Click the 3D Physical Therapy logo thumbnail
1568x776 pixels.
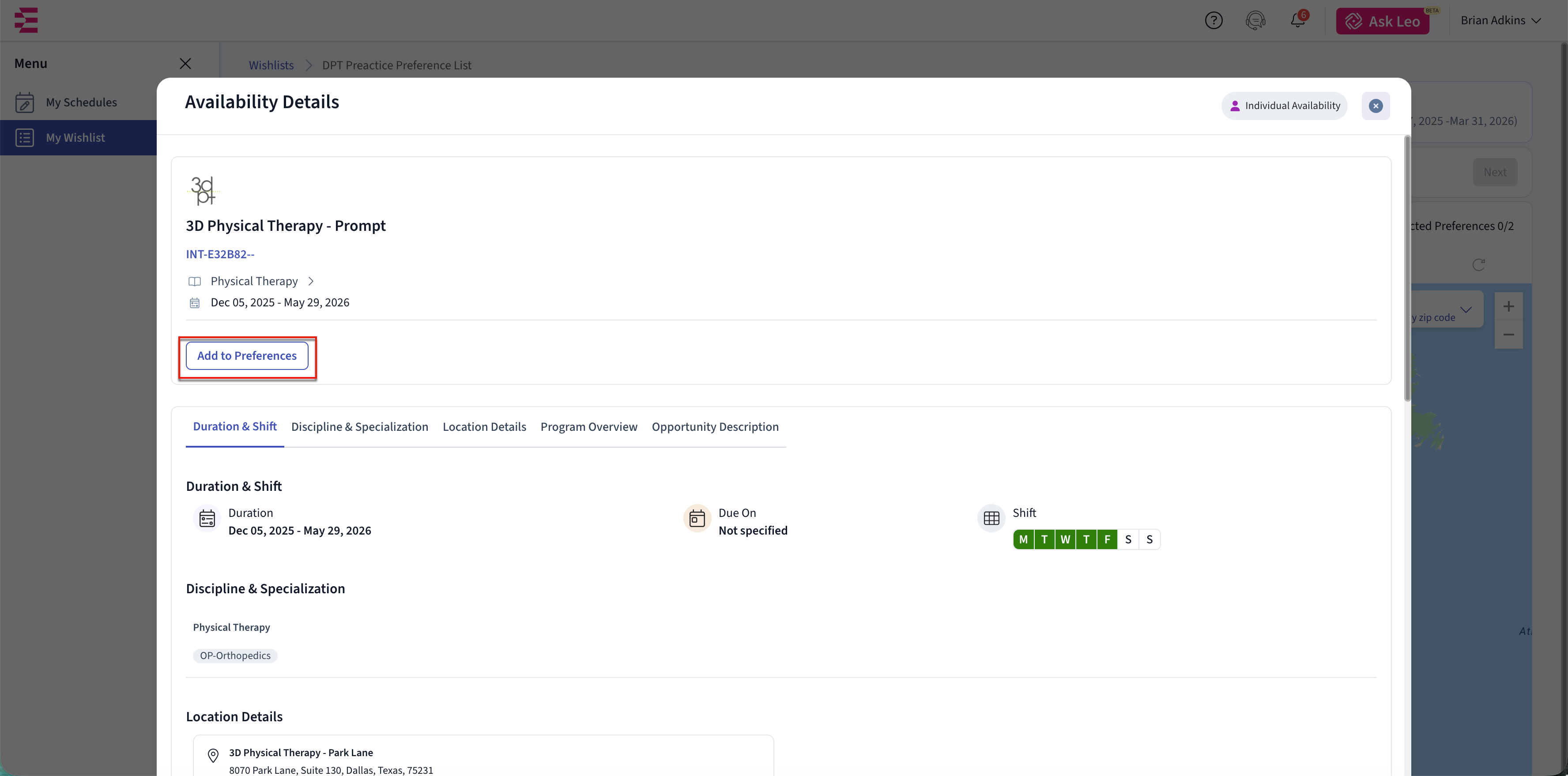[204, 191]
